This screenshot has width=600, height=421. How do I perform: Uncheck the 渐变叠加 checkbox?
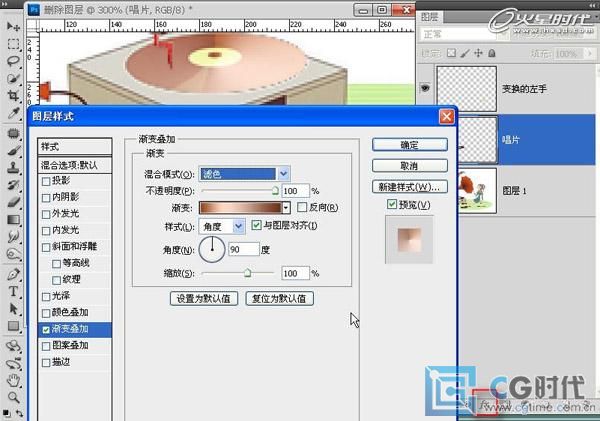tap(46, 330)
